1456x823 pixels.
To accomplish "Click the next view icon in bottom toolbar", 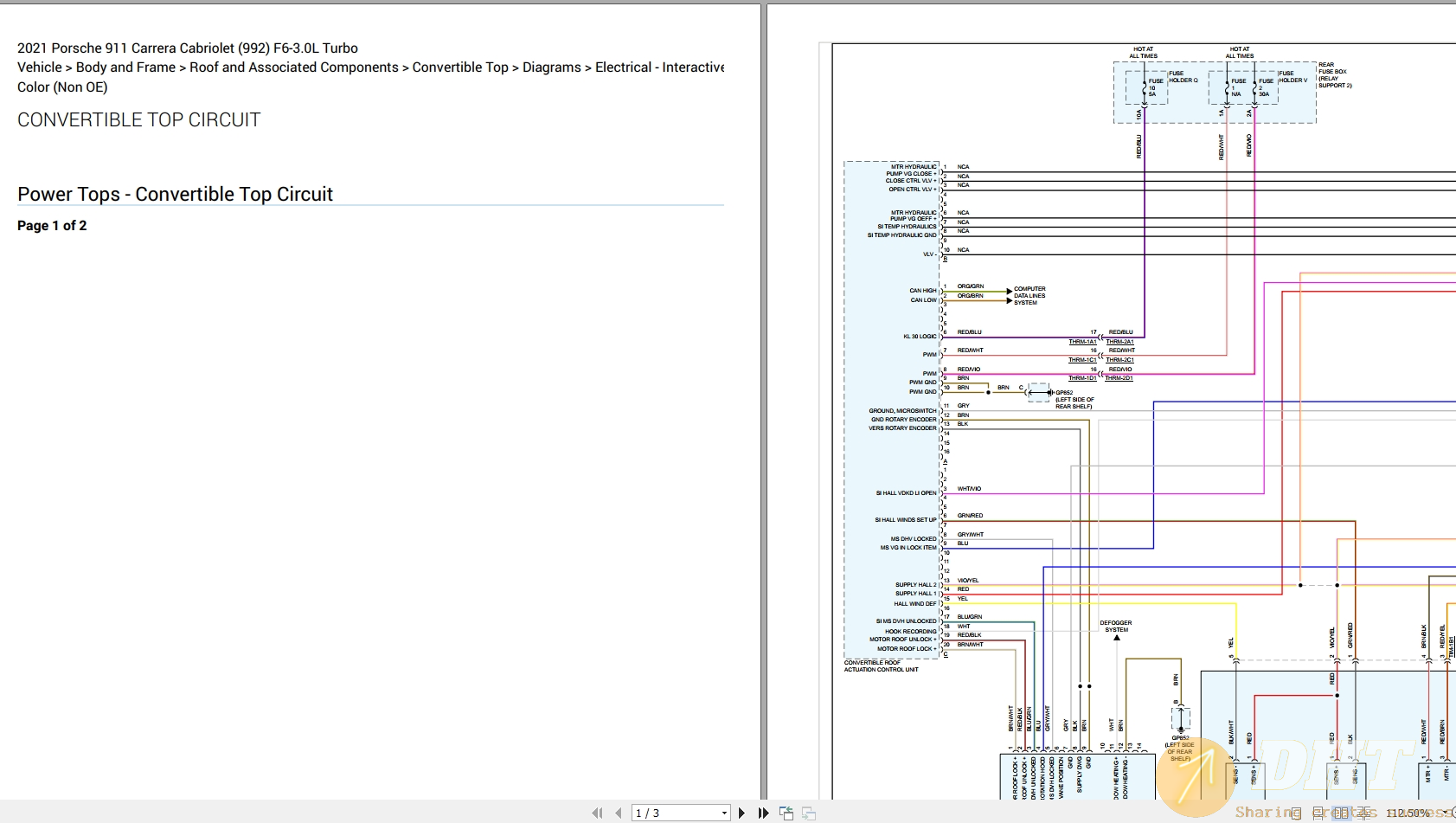I will click(809, 813).
